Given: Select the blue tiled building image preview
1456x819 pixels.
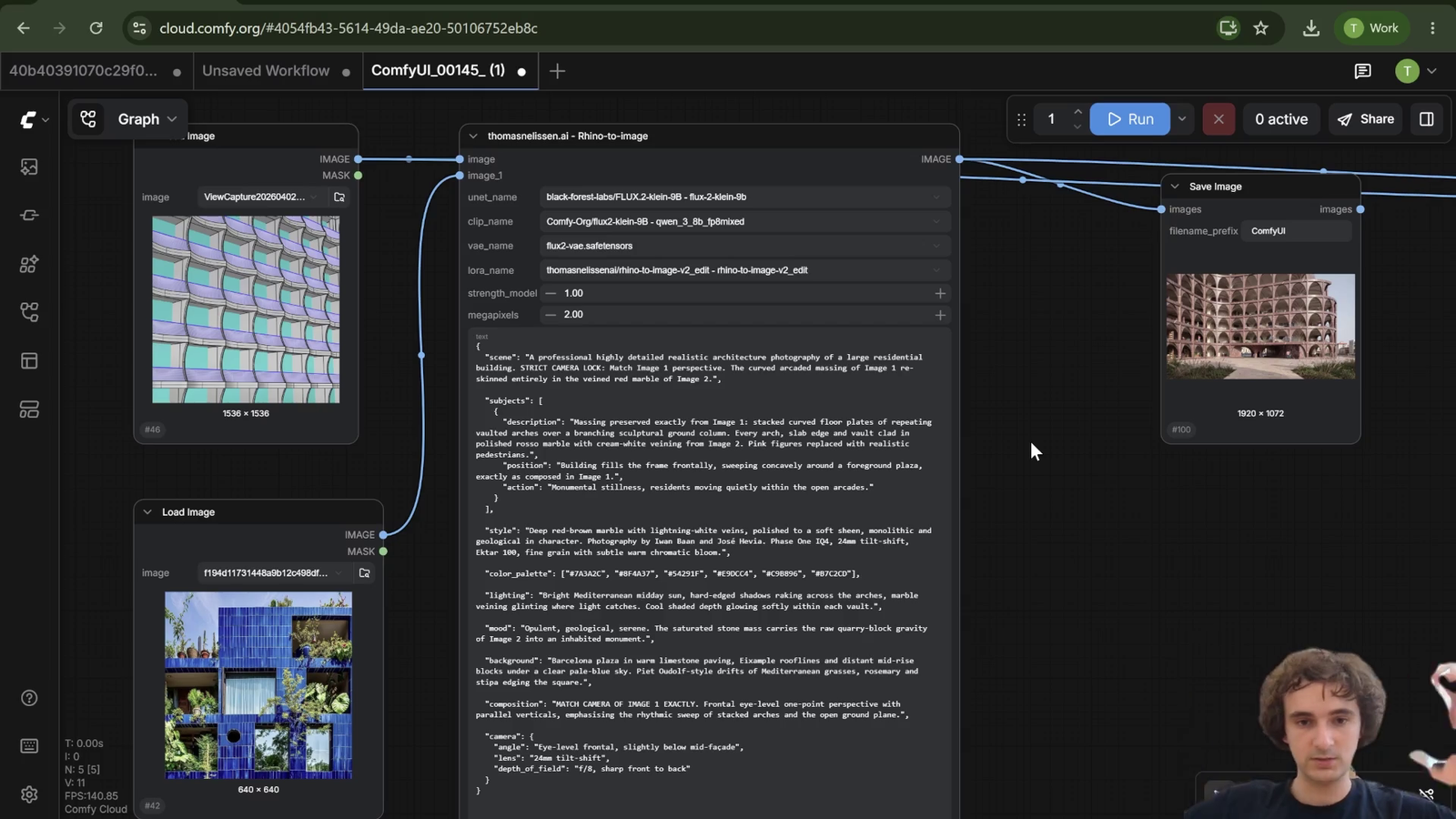Looking at the screenshot, I should tap(258, 685).
